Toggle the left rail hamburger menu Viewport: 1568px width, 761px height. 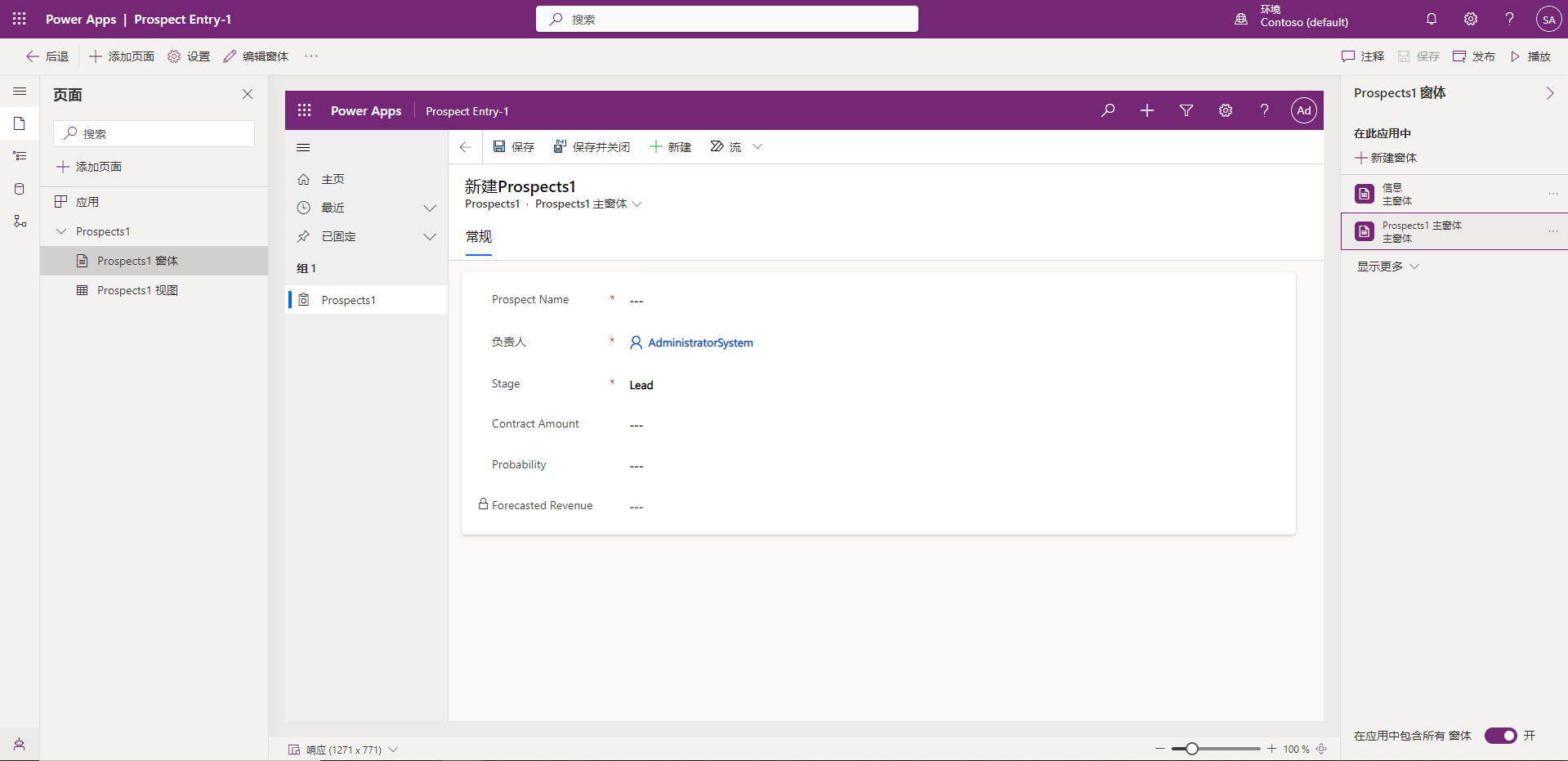(x=20, y=92)
